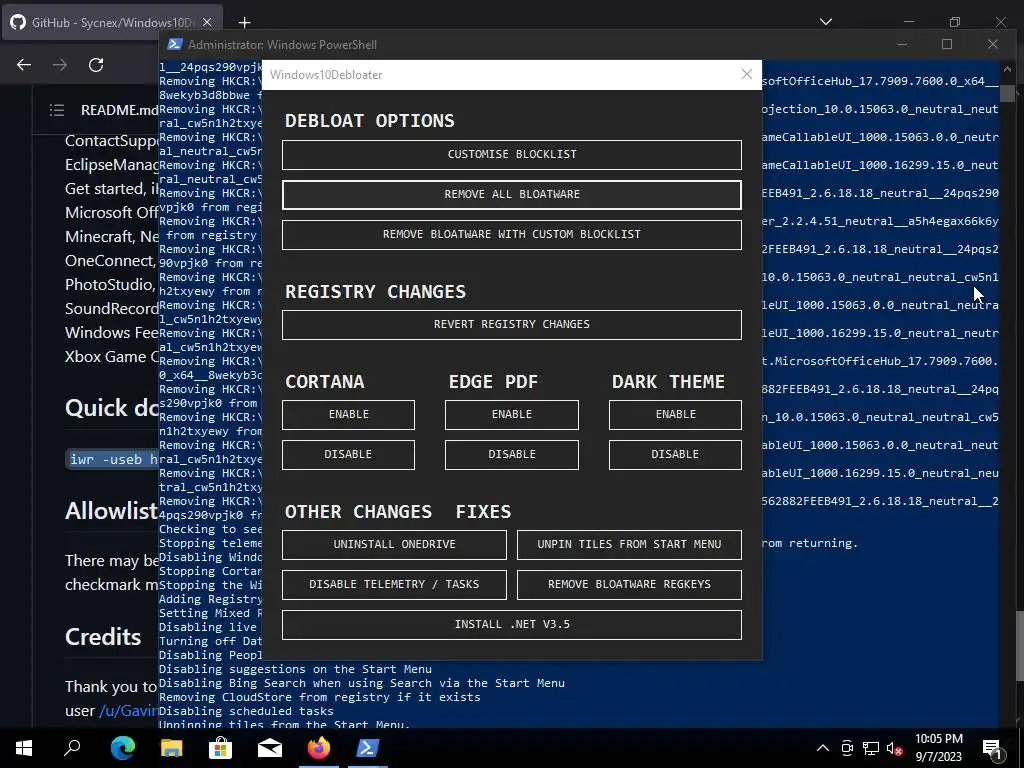Viewport: 1024px width, 768px height.
Task: Click the /u/Gavin user link
Action: pos(128,711)
